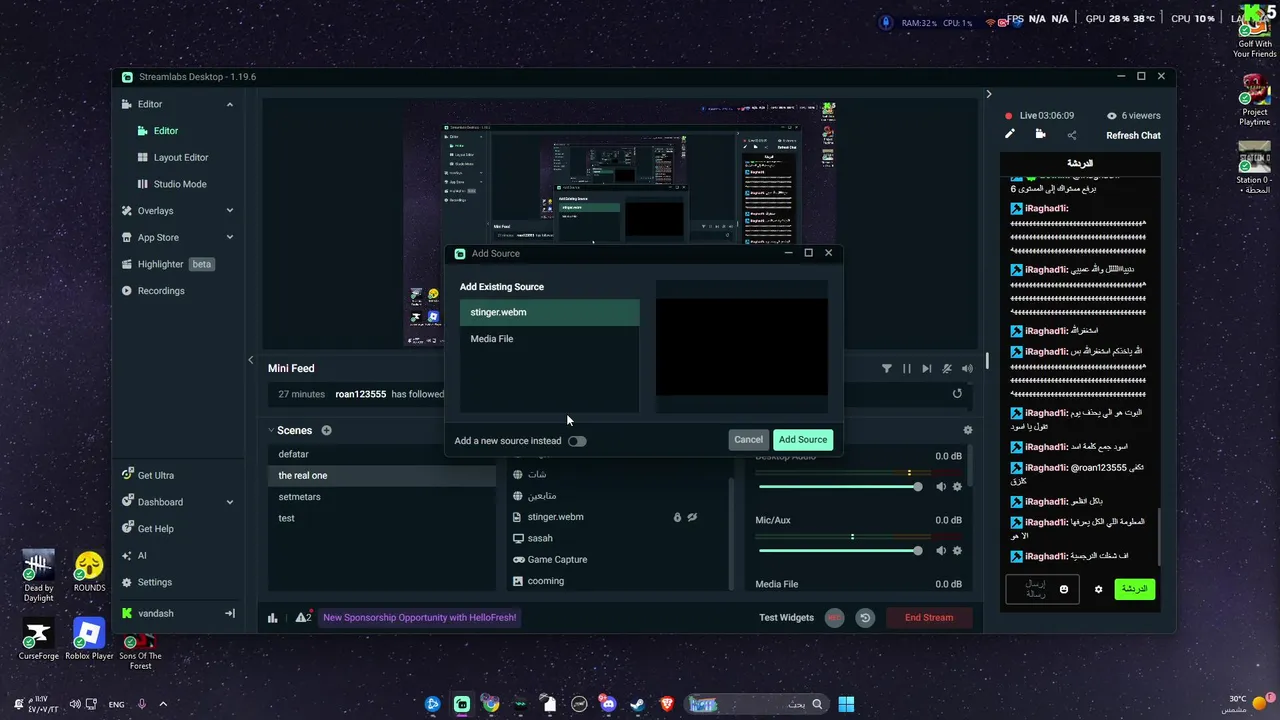
Task: Mute Mic/Aux speaker icon
Action: click(x=940, y=551)
